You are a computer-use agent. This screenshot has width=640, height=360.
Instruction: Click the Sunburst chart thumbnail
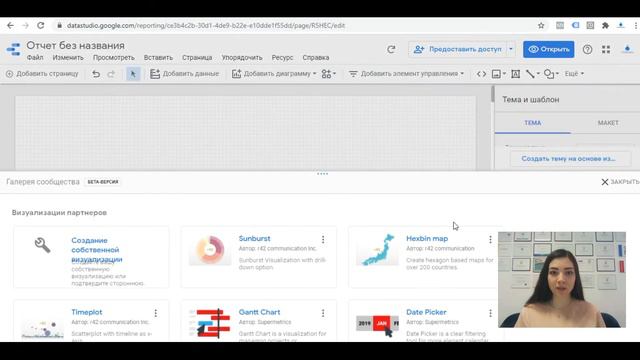[x=210, y=249]
